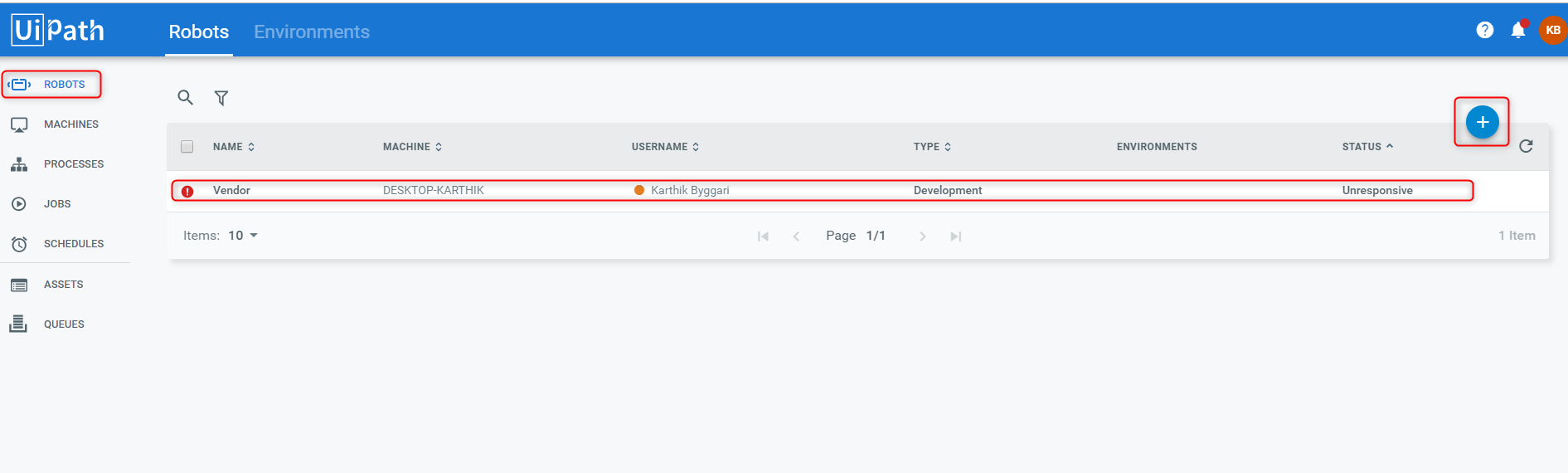Open the help question mark icon
This screenshot has width=1568, height=473.
click(1485, 30)
